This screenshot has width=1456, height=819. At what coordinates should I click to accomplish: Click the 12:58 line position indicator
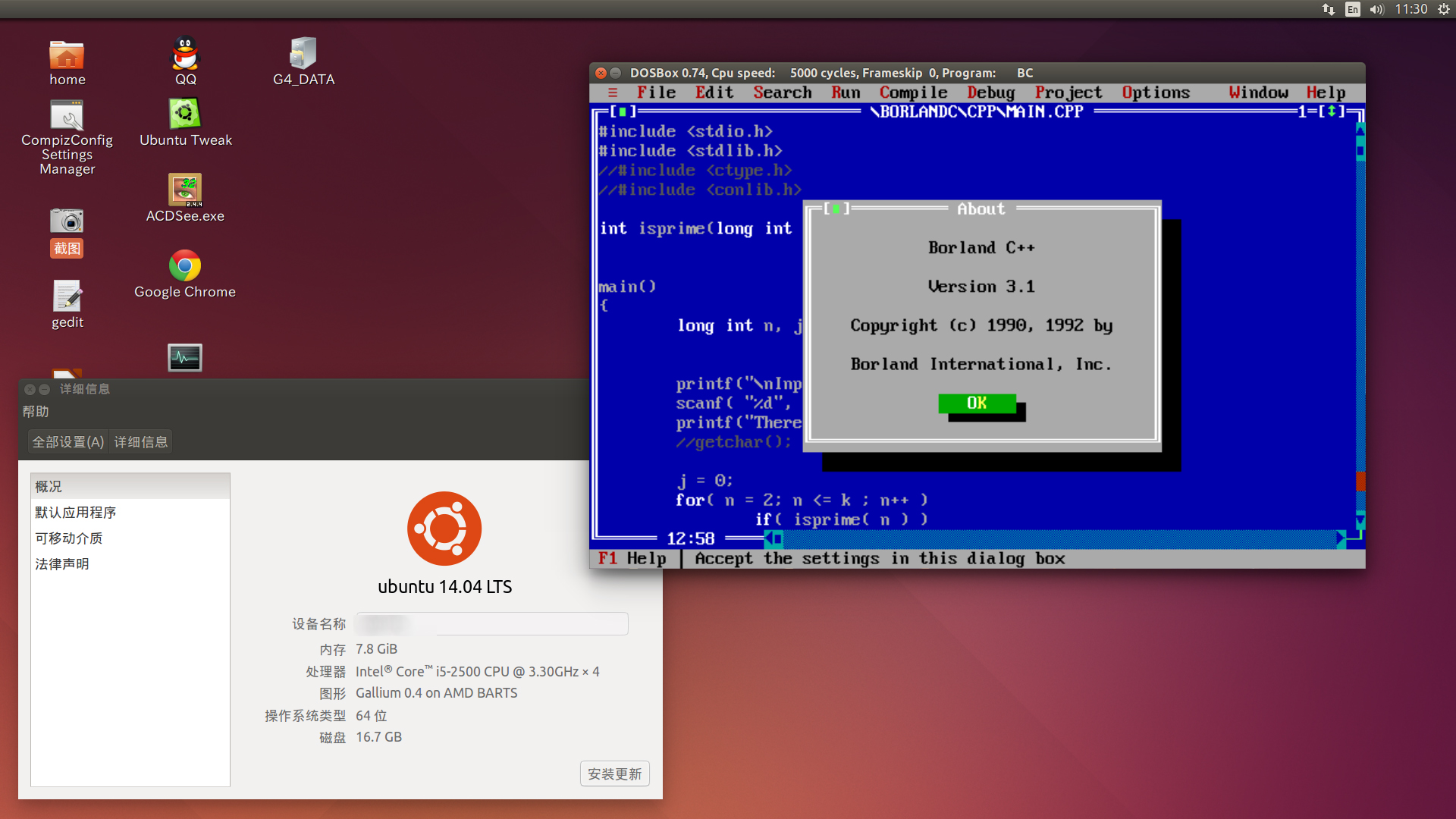(690, 538)
